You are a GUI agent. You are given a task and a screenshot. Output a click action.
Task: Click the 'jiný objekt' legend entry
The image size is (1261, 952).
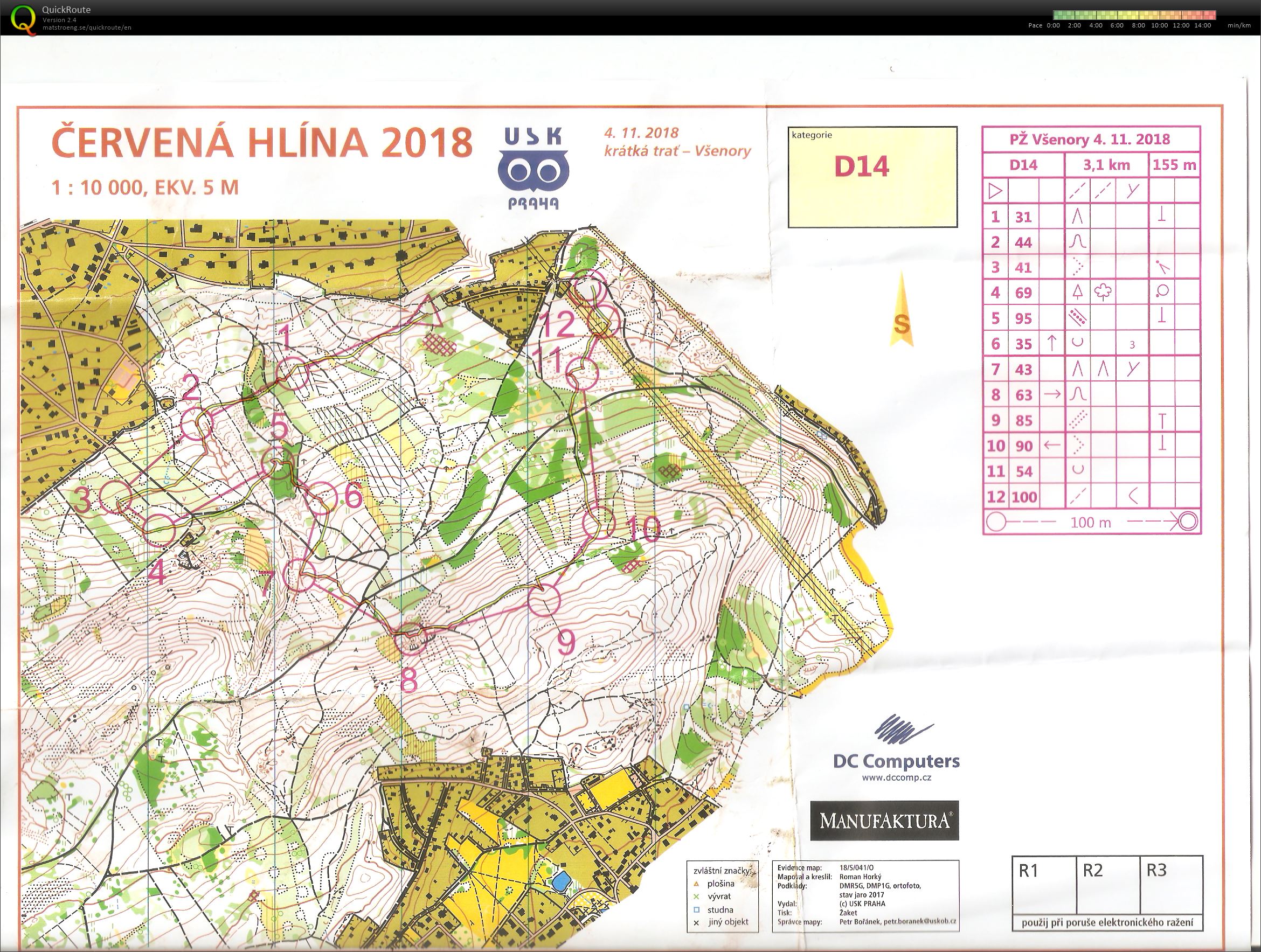pyautogui.click(x=727, y=922)
